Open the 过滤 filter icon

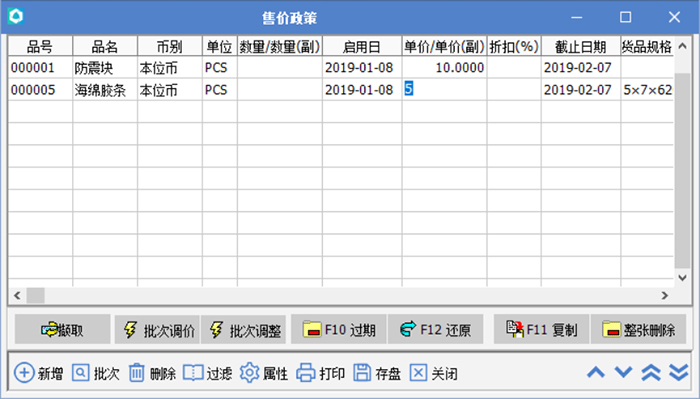coord(193,373)
